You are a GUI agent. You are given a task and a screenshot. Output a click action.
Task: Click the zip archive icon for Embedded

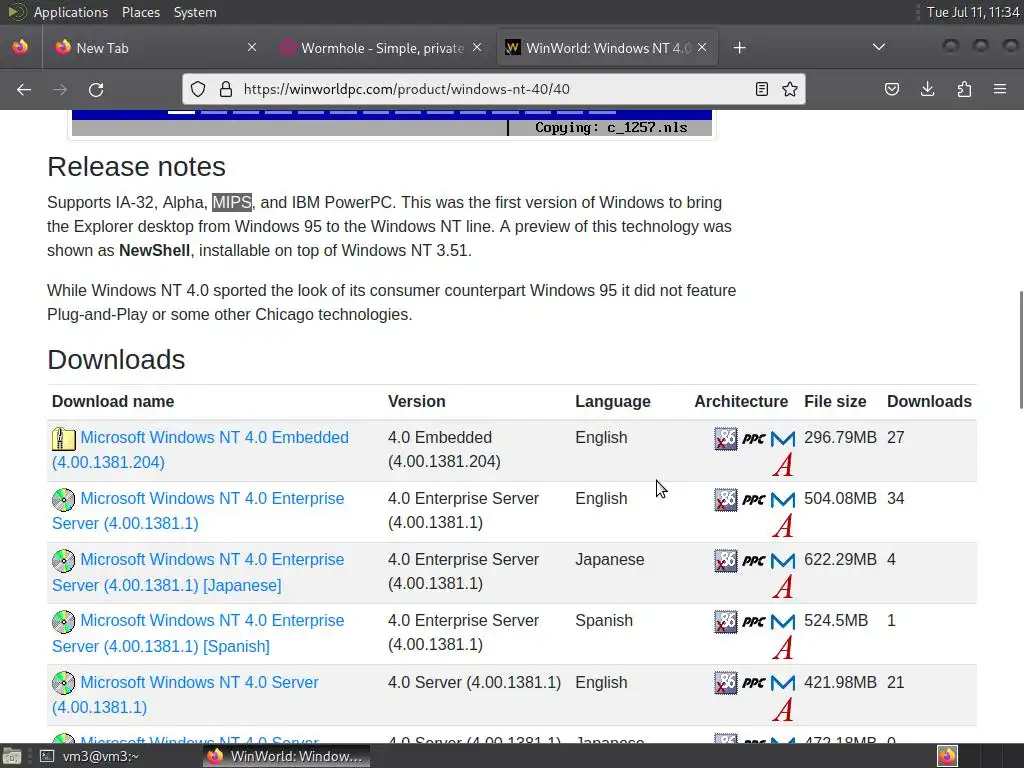pos(63,438)
